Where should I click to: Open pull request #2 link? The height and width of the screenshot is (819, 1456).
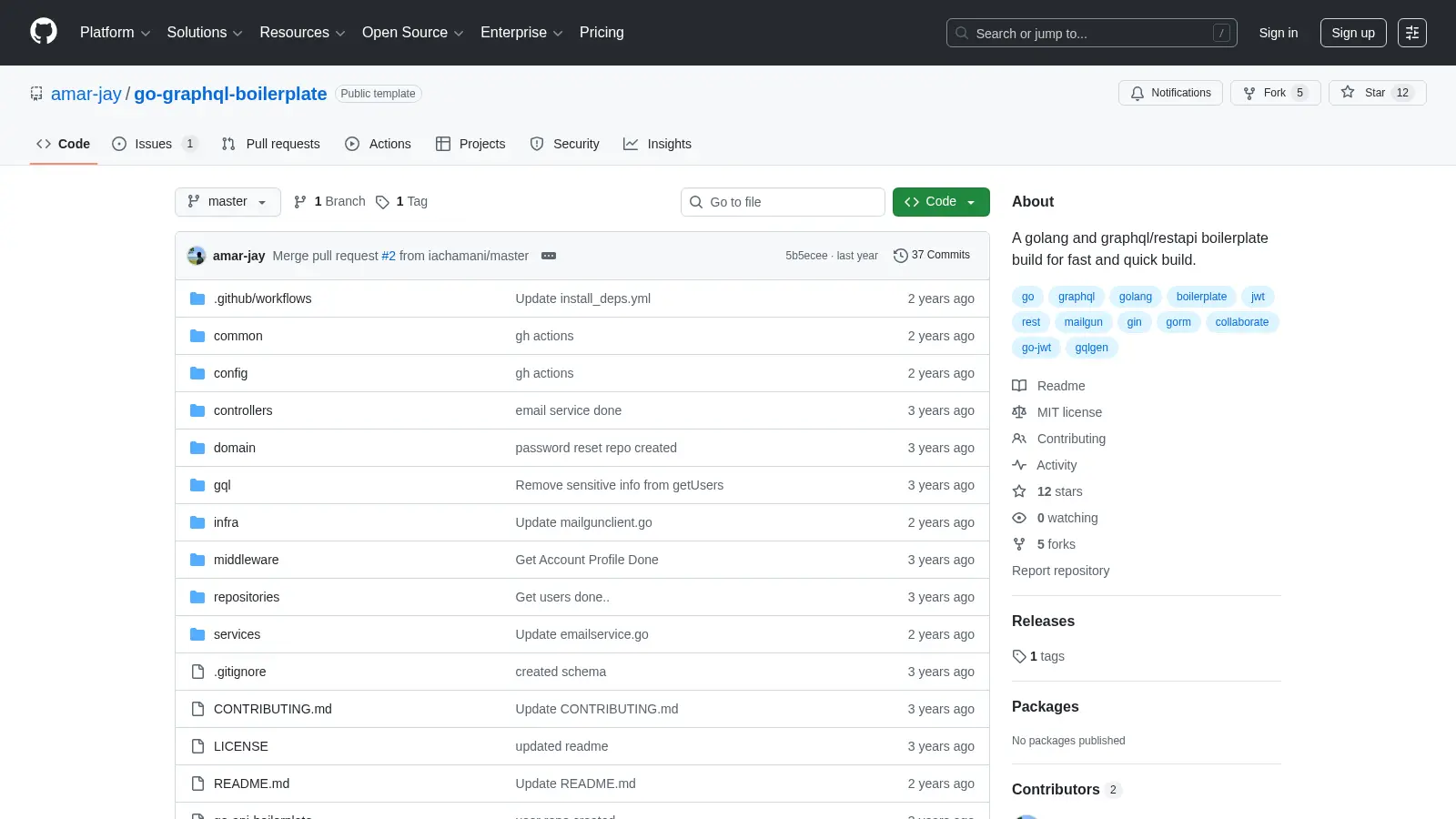tap(389, 256)
